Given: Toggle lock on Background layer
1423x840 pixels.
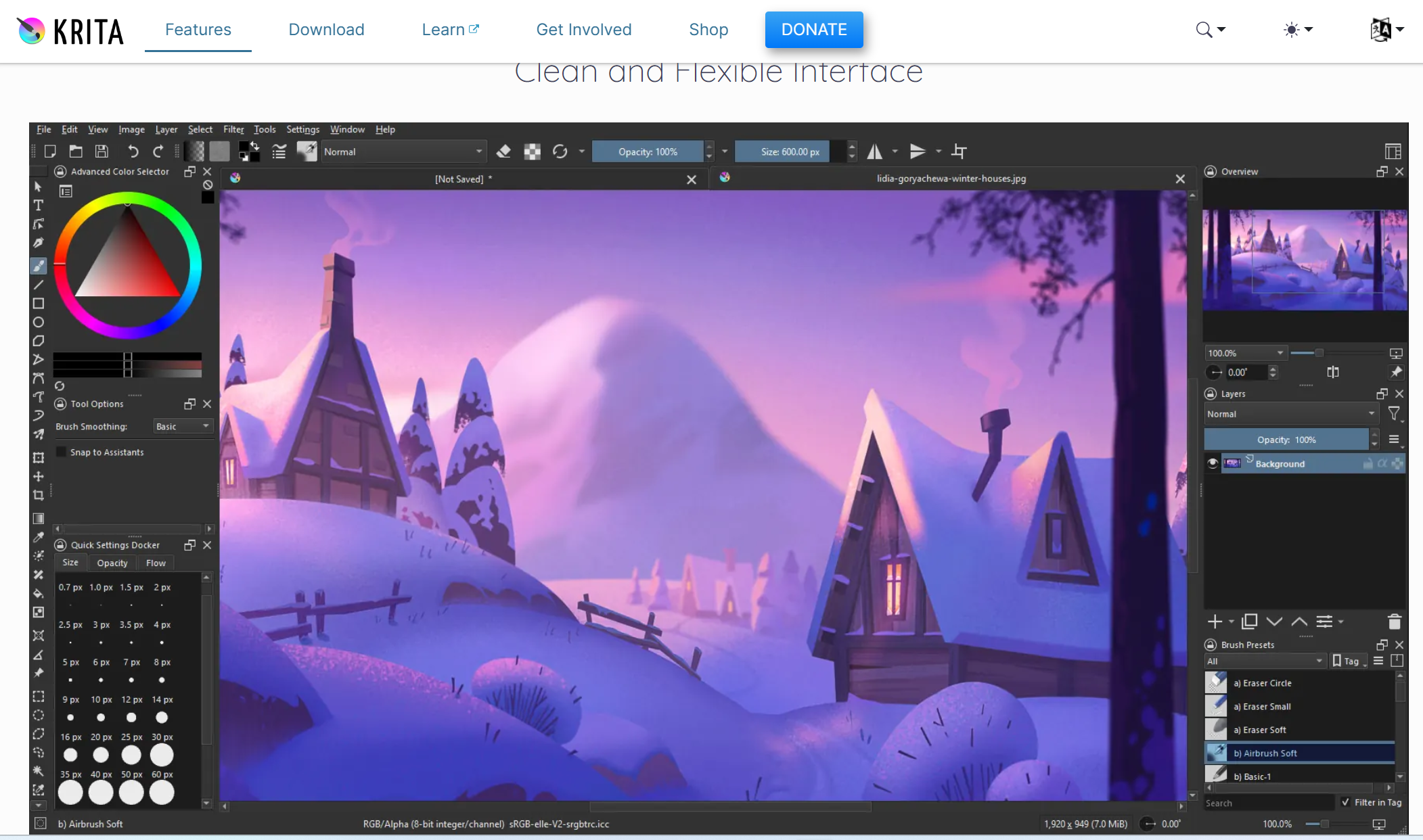Looking at the screenshot, I should (1368, 463).
